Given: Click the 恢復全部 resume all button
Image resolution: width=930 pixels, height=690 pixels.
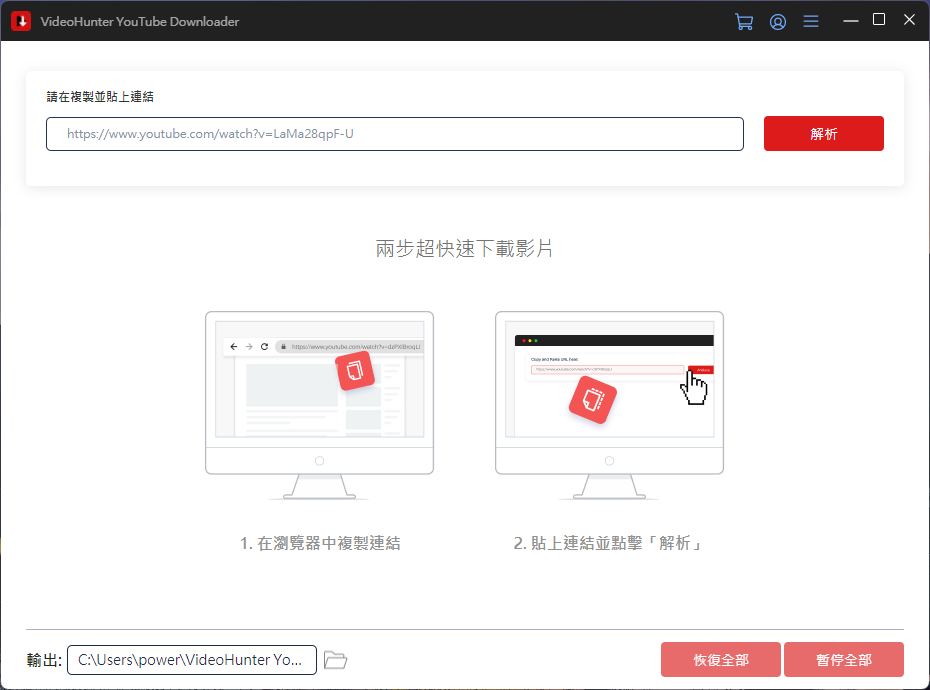Looking at the screenshot, I should tap(720, 660).
